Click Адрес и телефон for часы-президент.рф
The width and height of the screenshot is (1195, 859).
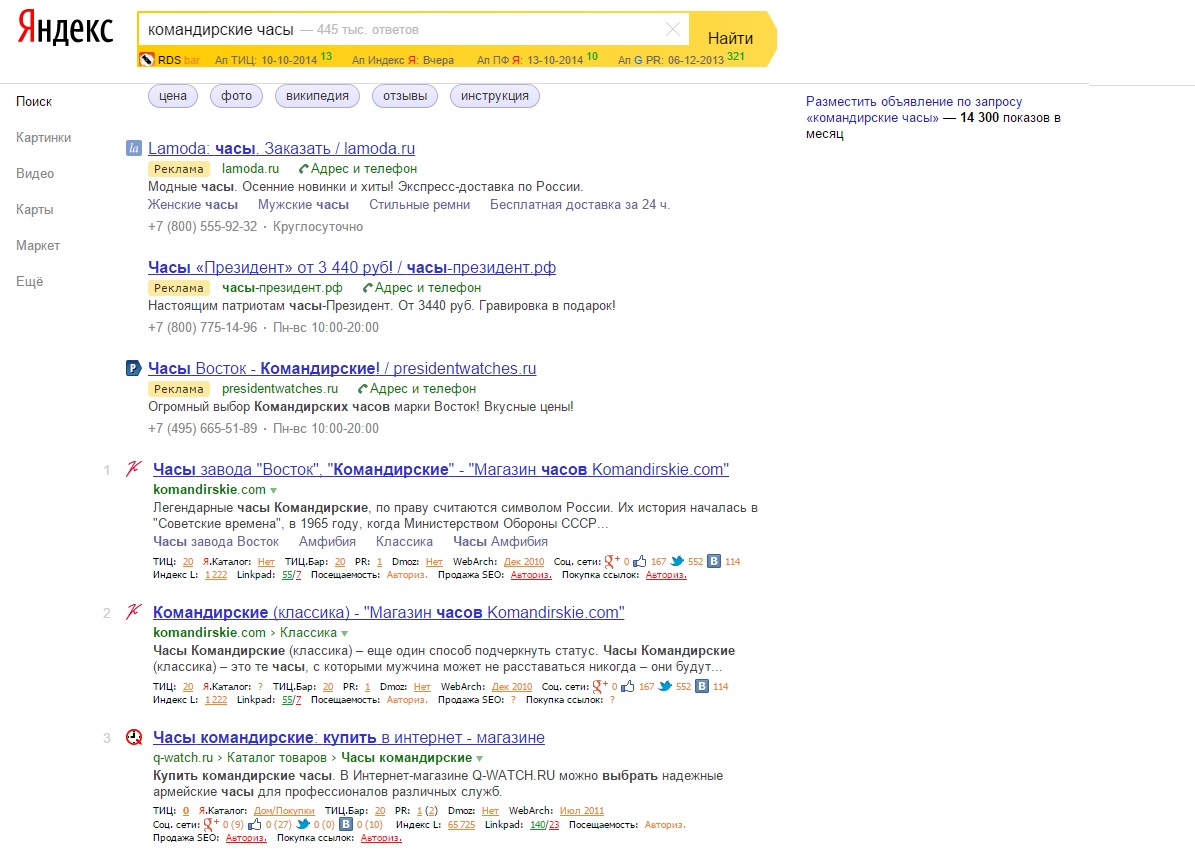tap(421, 287)
